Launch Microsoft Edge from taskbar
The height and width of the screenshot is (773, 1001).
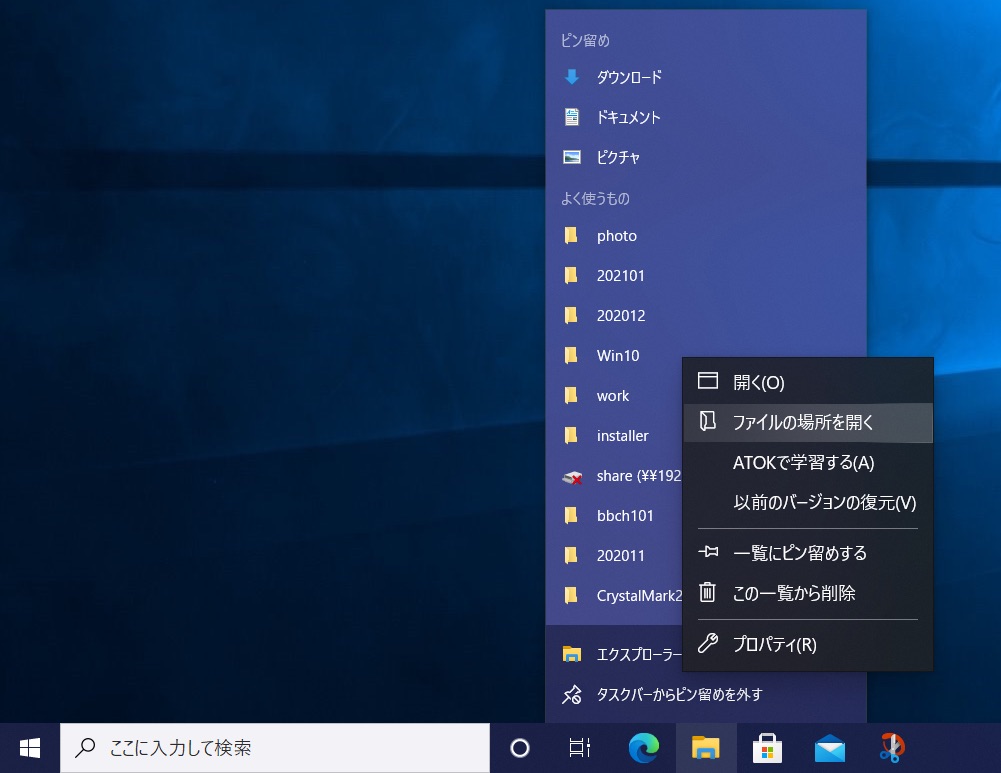tap(644, 747)
